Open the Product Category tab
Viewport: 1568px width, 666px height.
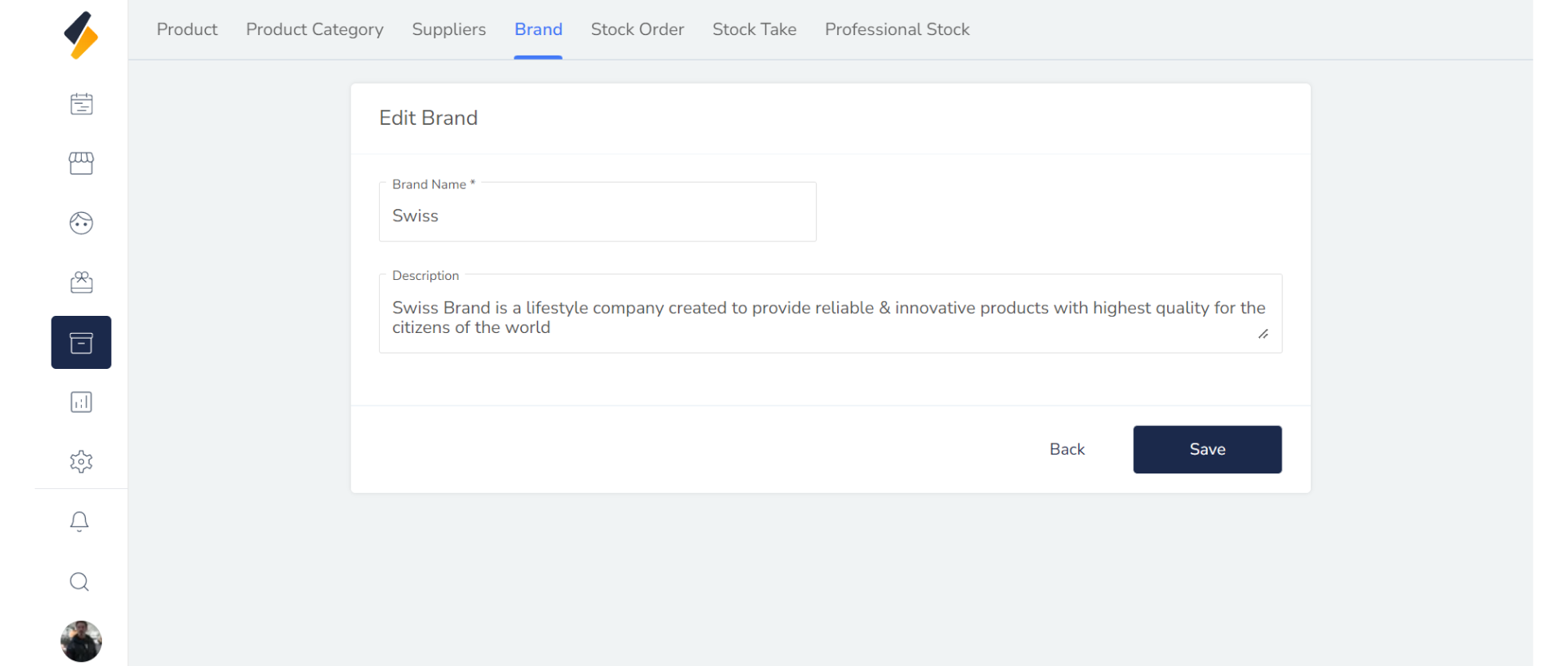(x=314, y=29)
